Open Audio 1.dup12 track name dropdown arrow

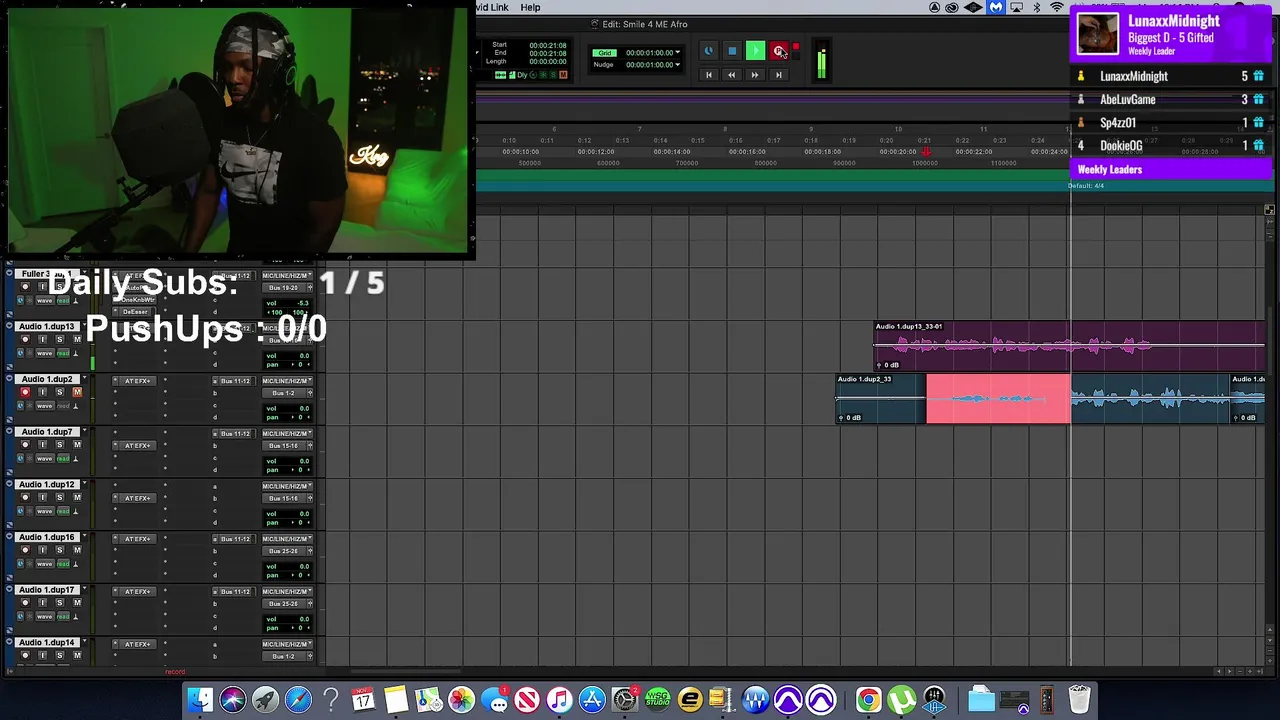tap(84, 485)
